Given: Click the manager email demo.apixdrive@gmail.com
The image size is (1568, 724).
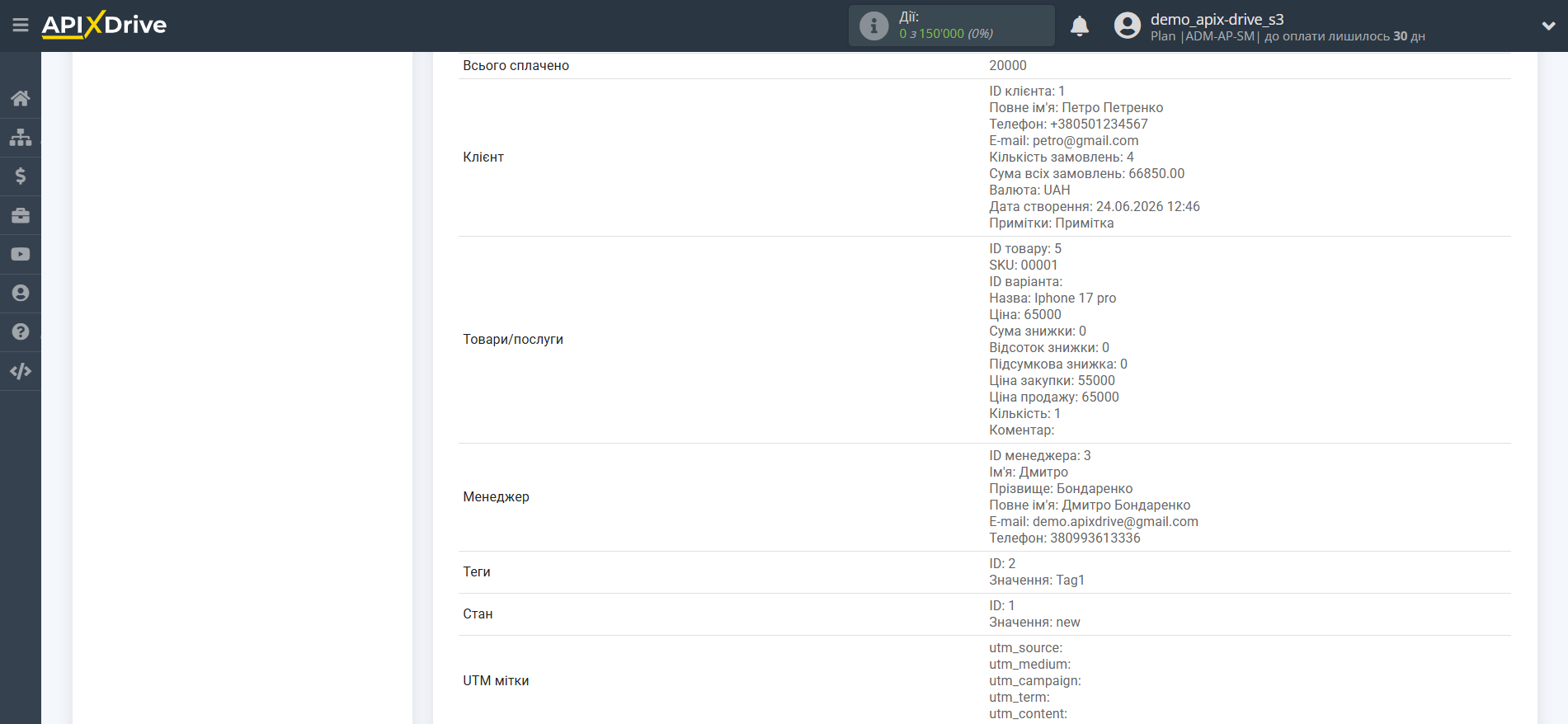Looking at the screenshot, I should 1115,521.
